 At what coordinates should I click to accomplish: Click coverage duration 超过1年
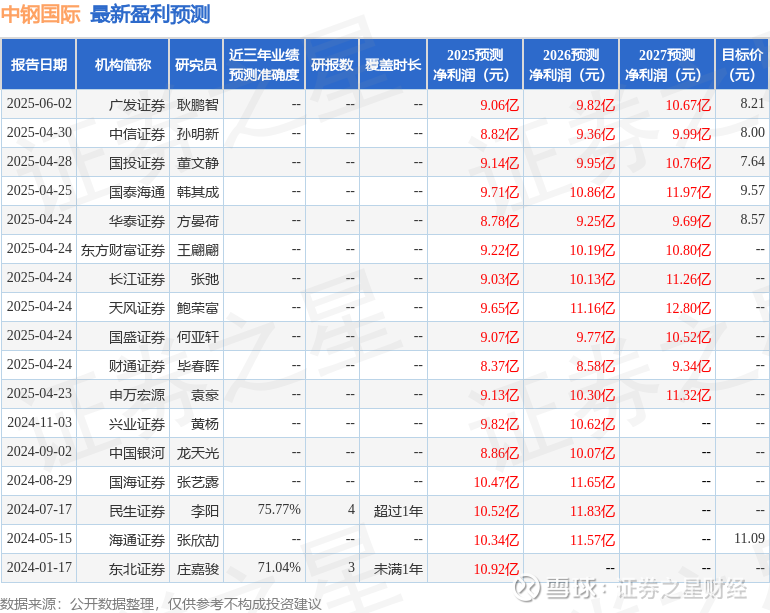pyautogui.click(x=398, y=511)
